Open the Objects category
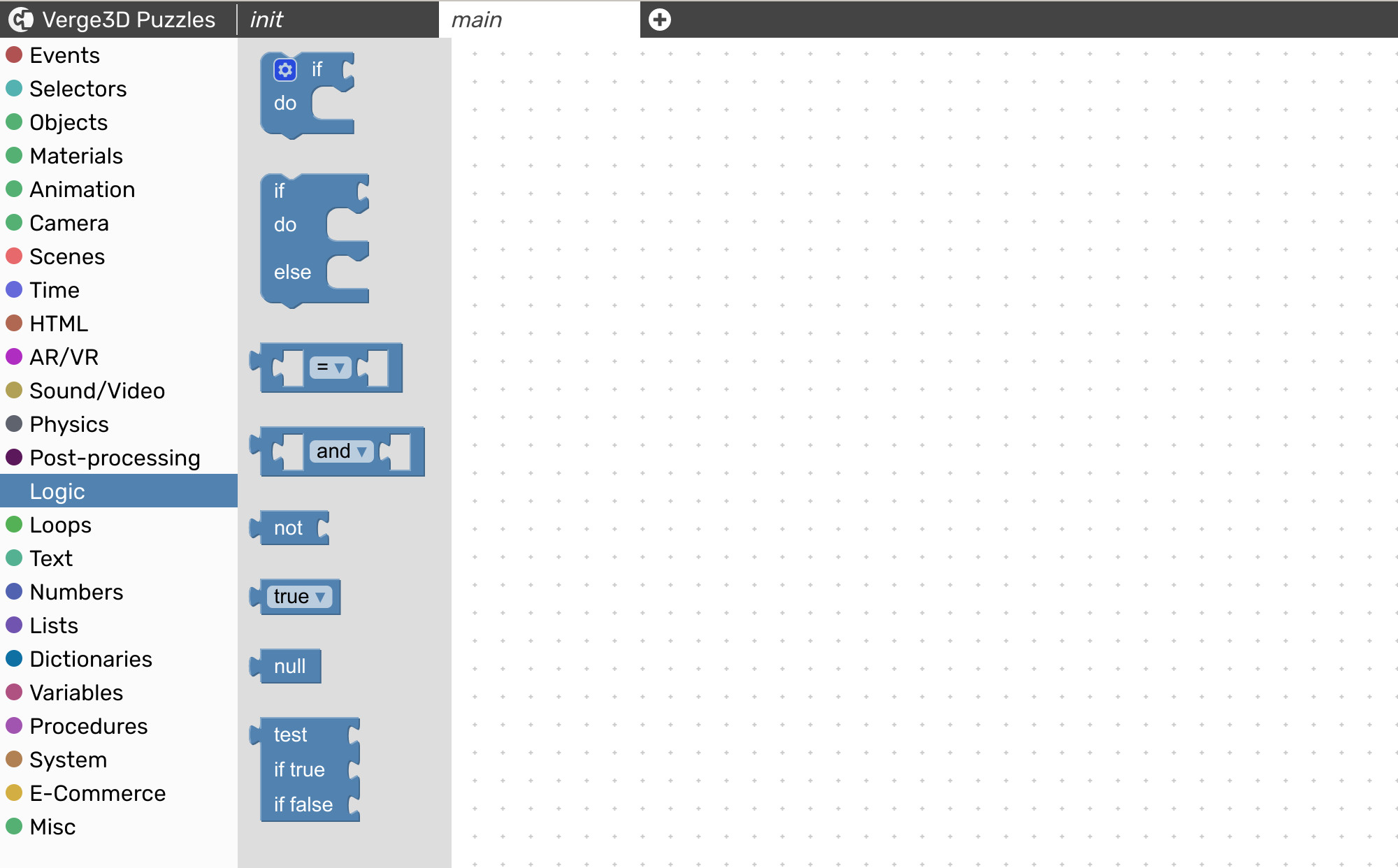 119,122
